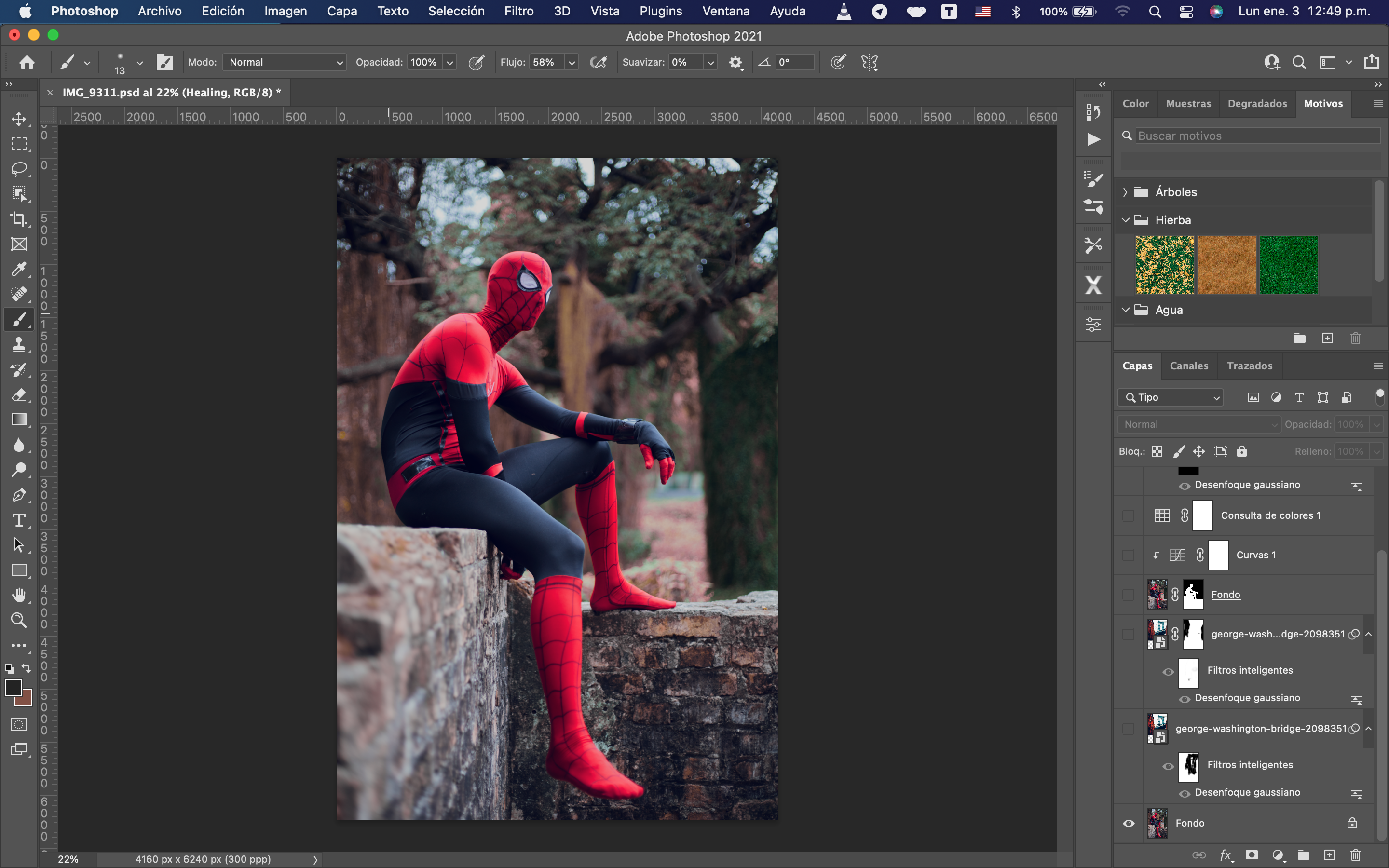1389x868 pixels.
Task: Open the Filtro menu
Action: (x=519, y=11)
